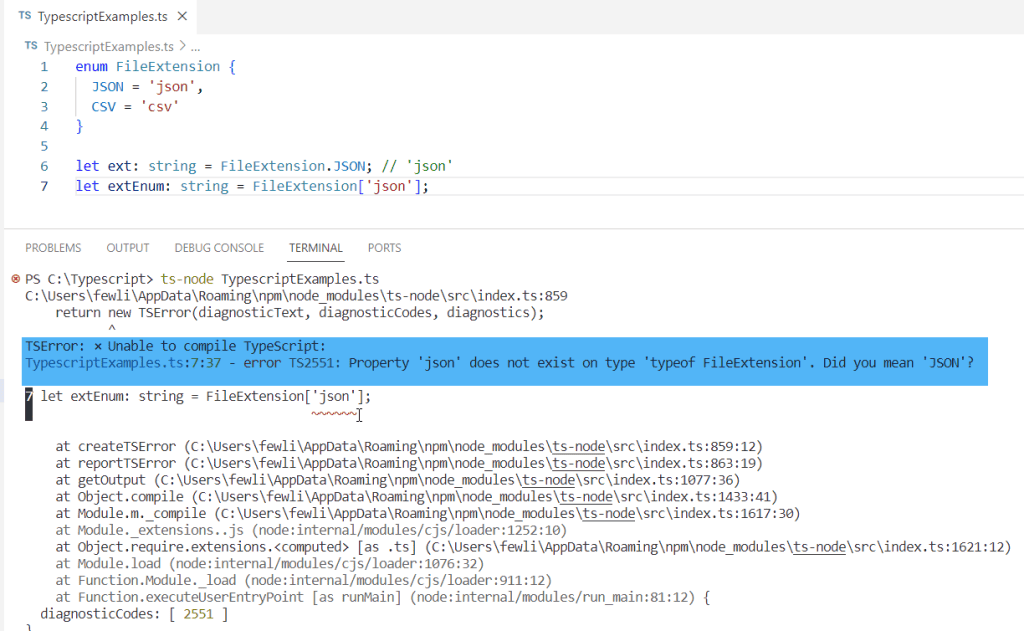Open the PROBLEMS panel tab

click(53, 248)
